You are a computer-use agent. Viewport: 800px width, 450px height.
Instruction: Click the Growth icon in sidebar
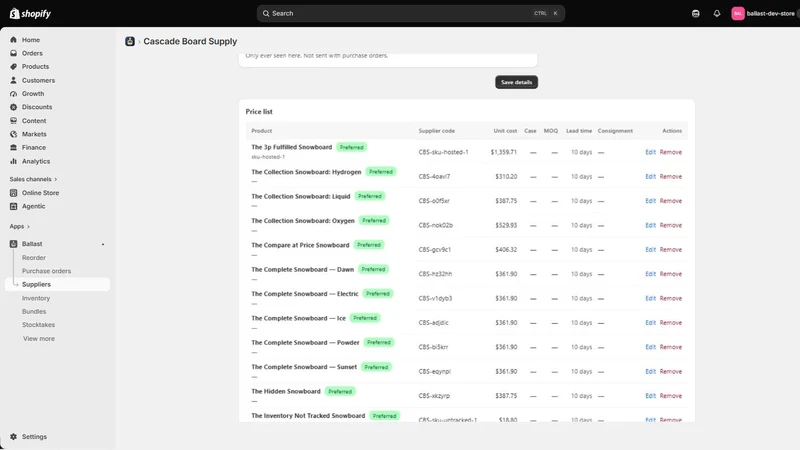point(13,93)
